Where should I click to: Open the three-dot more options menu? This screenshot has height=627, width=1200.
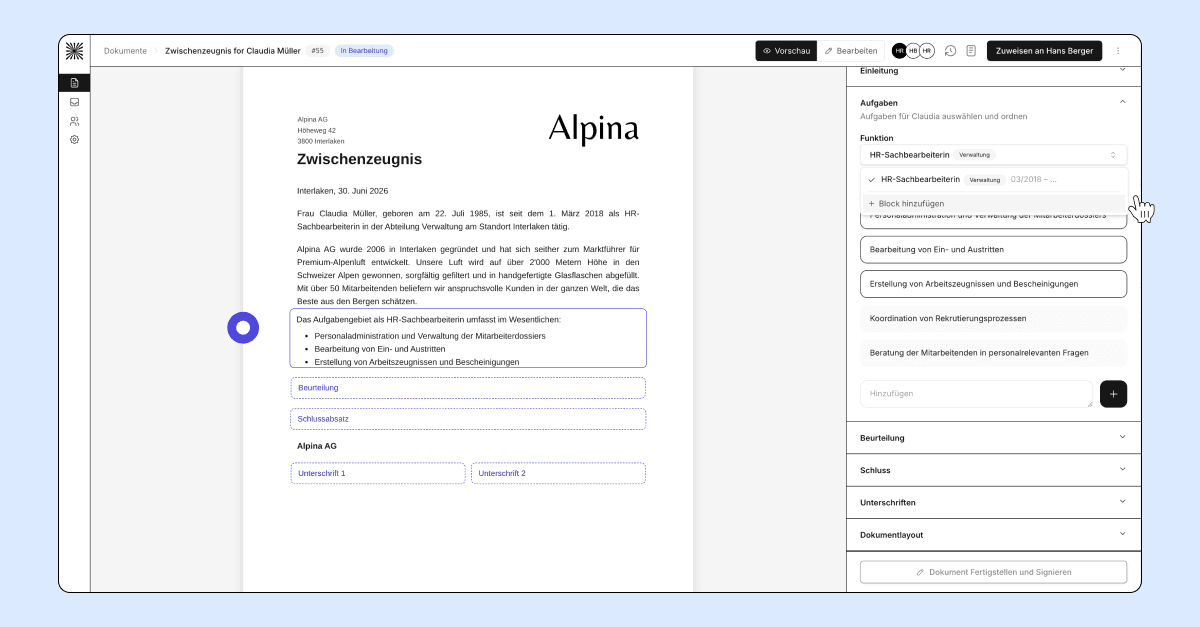pos(1118,51)
